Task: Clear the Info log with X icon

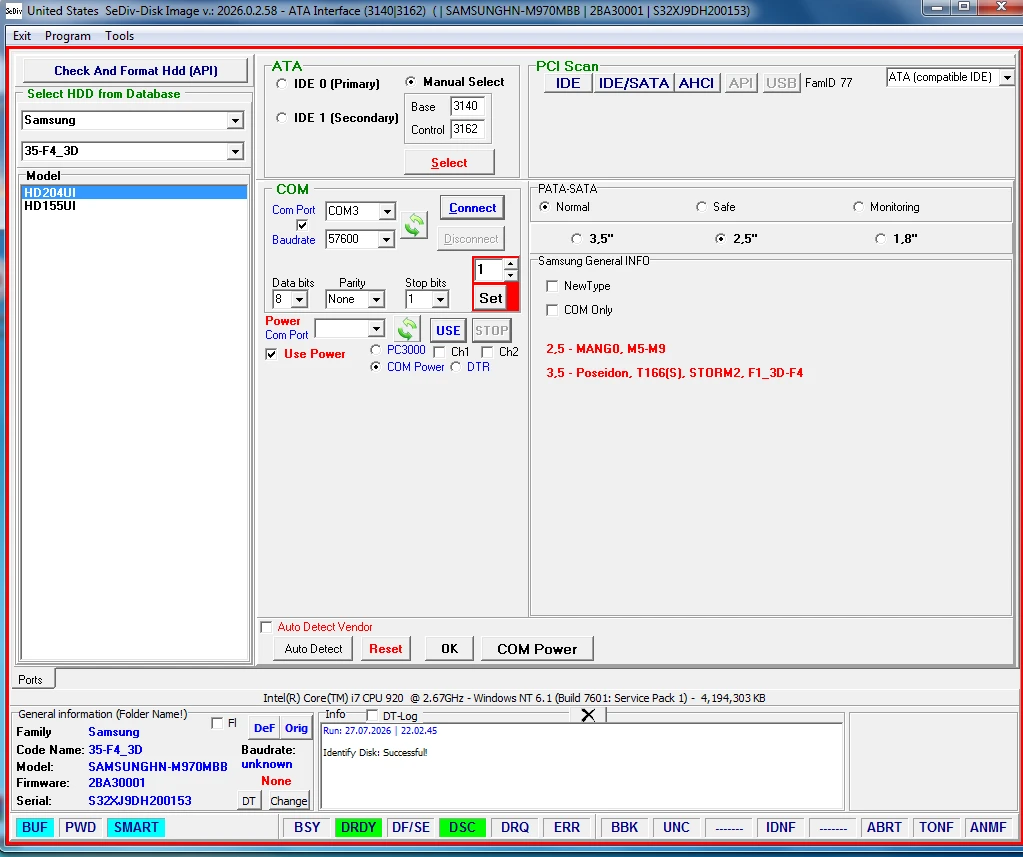Action: 588,715
